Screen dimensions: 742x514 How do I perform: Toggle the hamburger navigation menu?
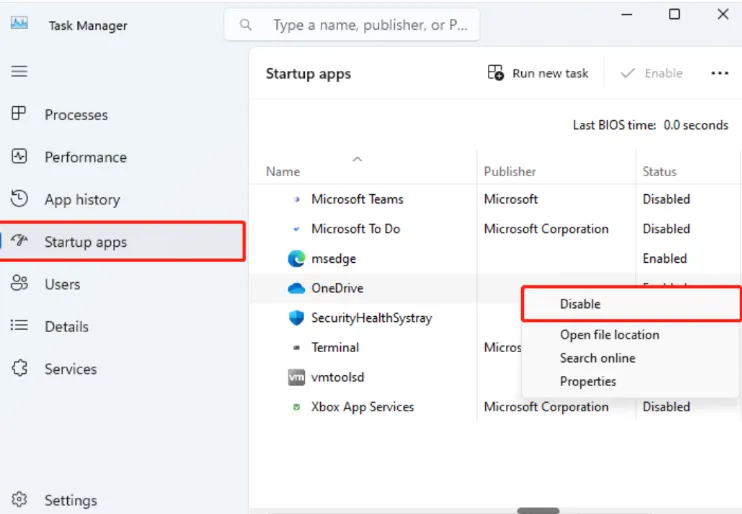[19, 71]
